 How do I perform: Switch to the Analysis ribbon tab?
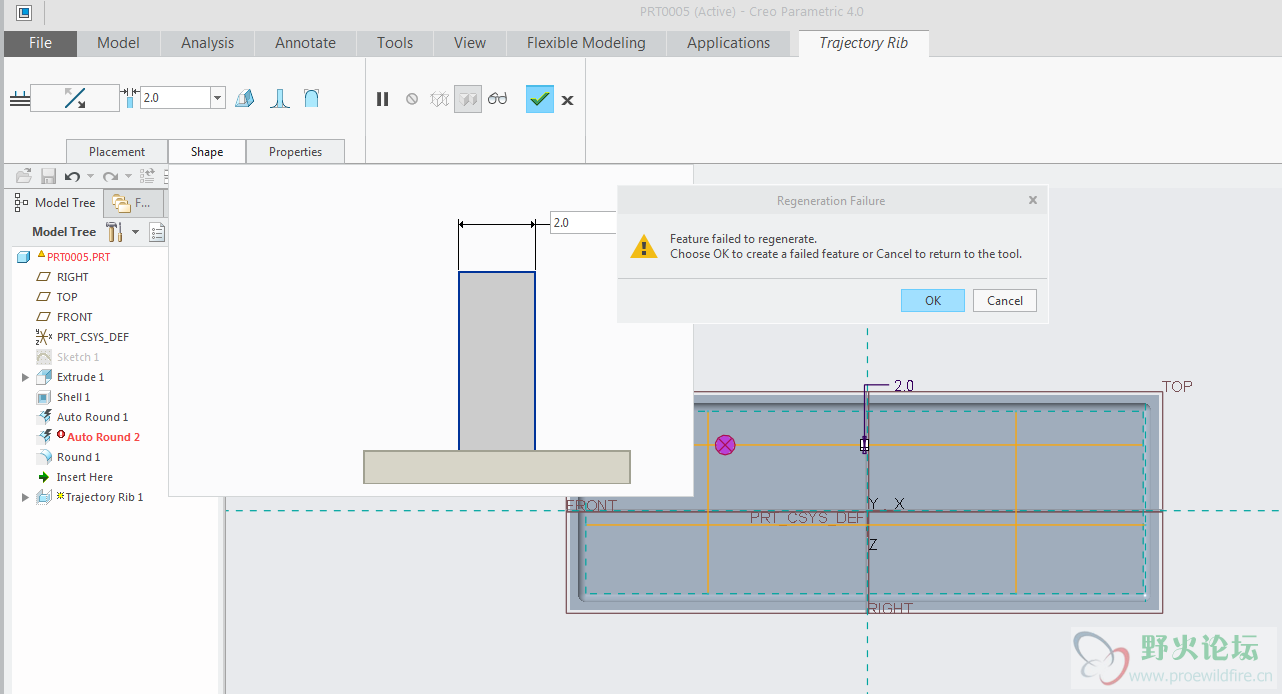[x=207, y=43]
